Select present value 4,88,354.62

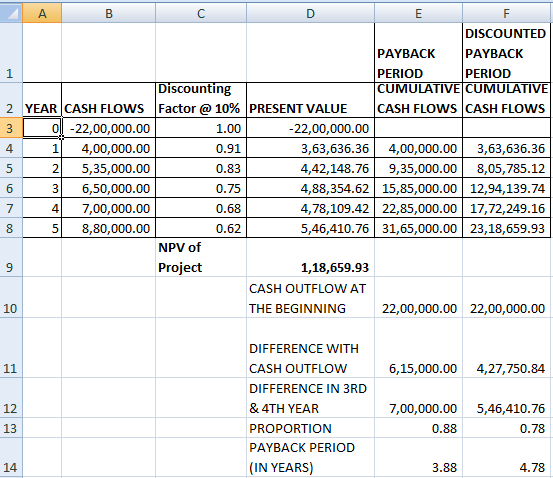tap(310, 188)
